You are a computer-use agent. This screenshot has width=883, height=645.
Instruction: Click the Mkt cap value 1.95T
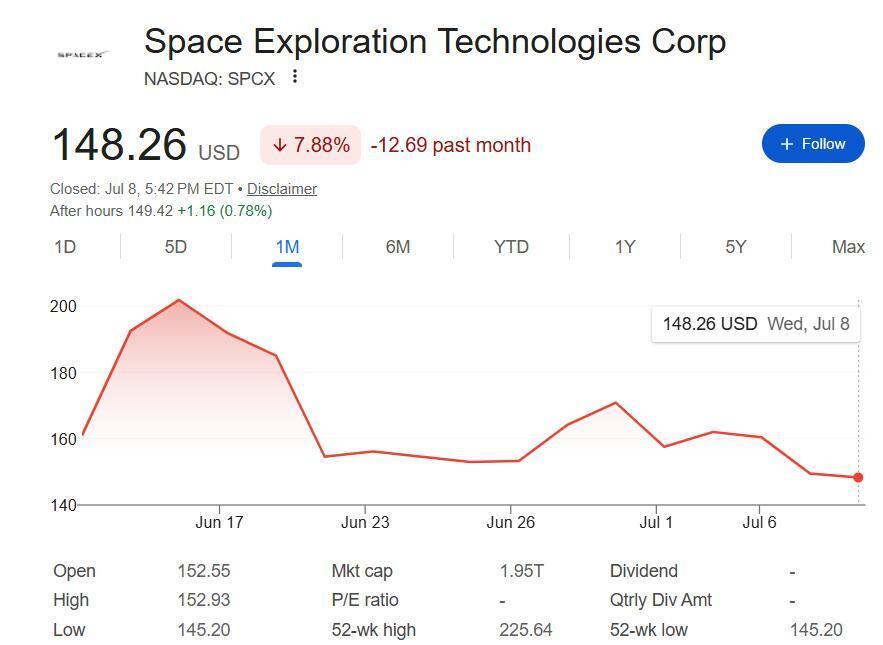(521, 571)
